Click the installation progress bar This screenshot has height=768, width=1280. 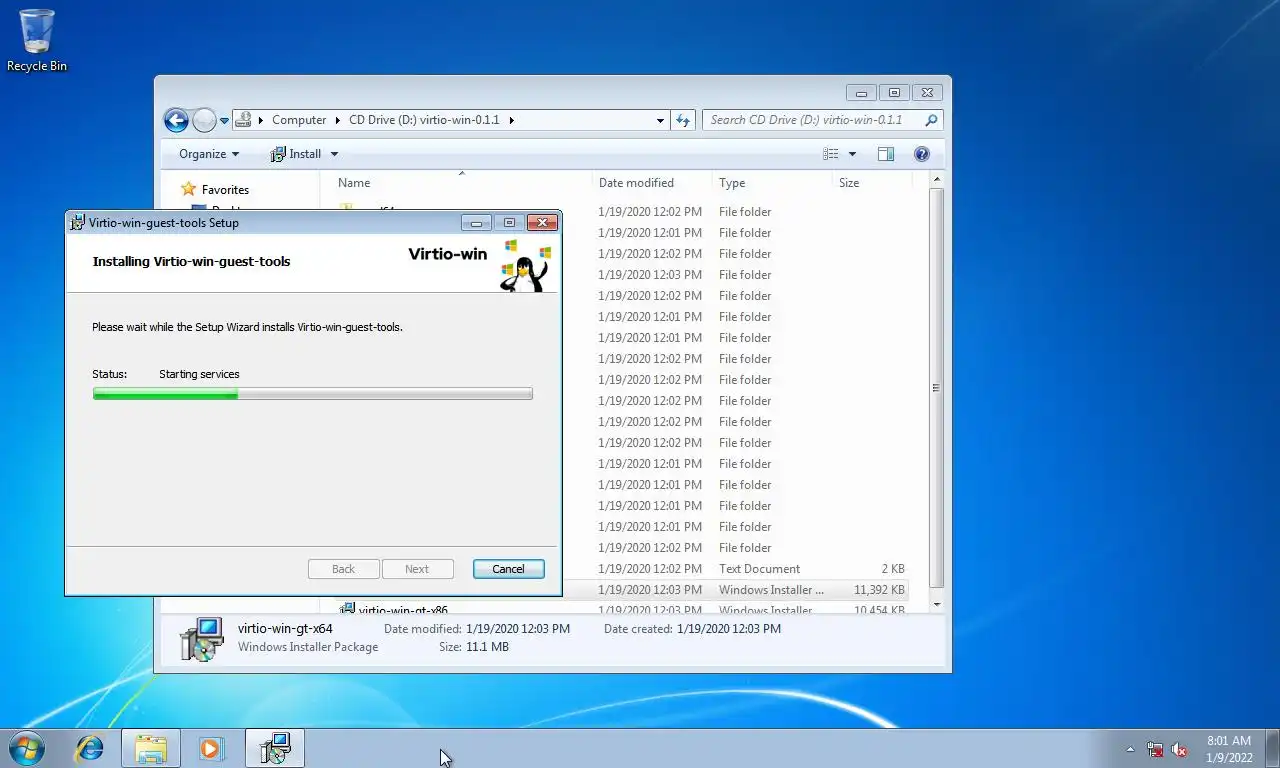click(x=312, y=394)
